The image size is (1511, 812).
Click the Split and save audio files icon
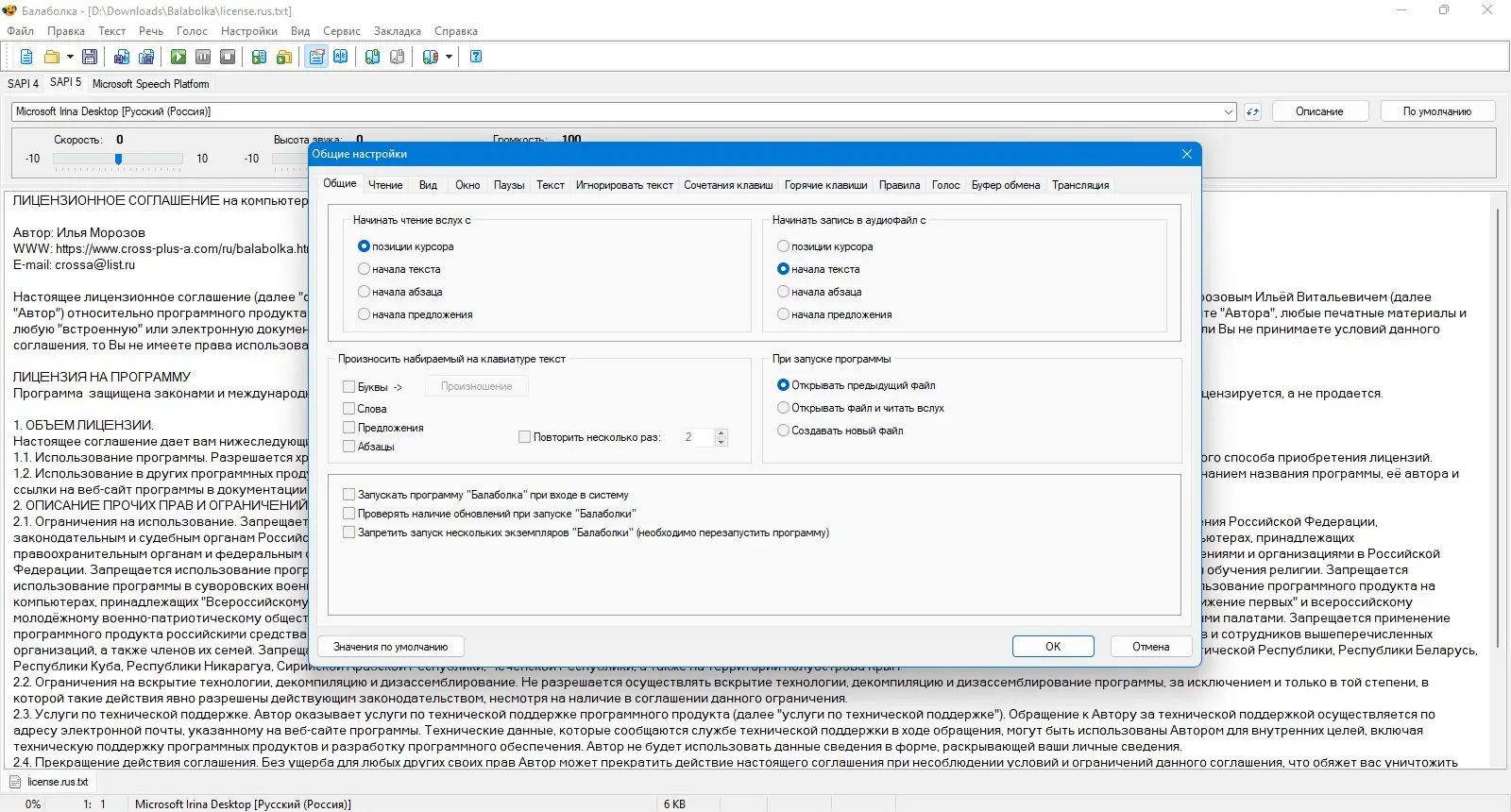pyautogui.click(x=146, y=57)
